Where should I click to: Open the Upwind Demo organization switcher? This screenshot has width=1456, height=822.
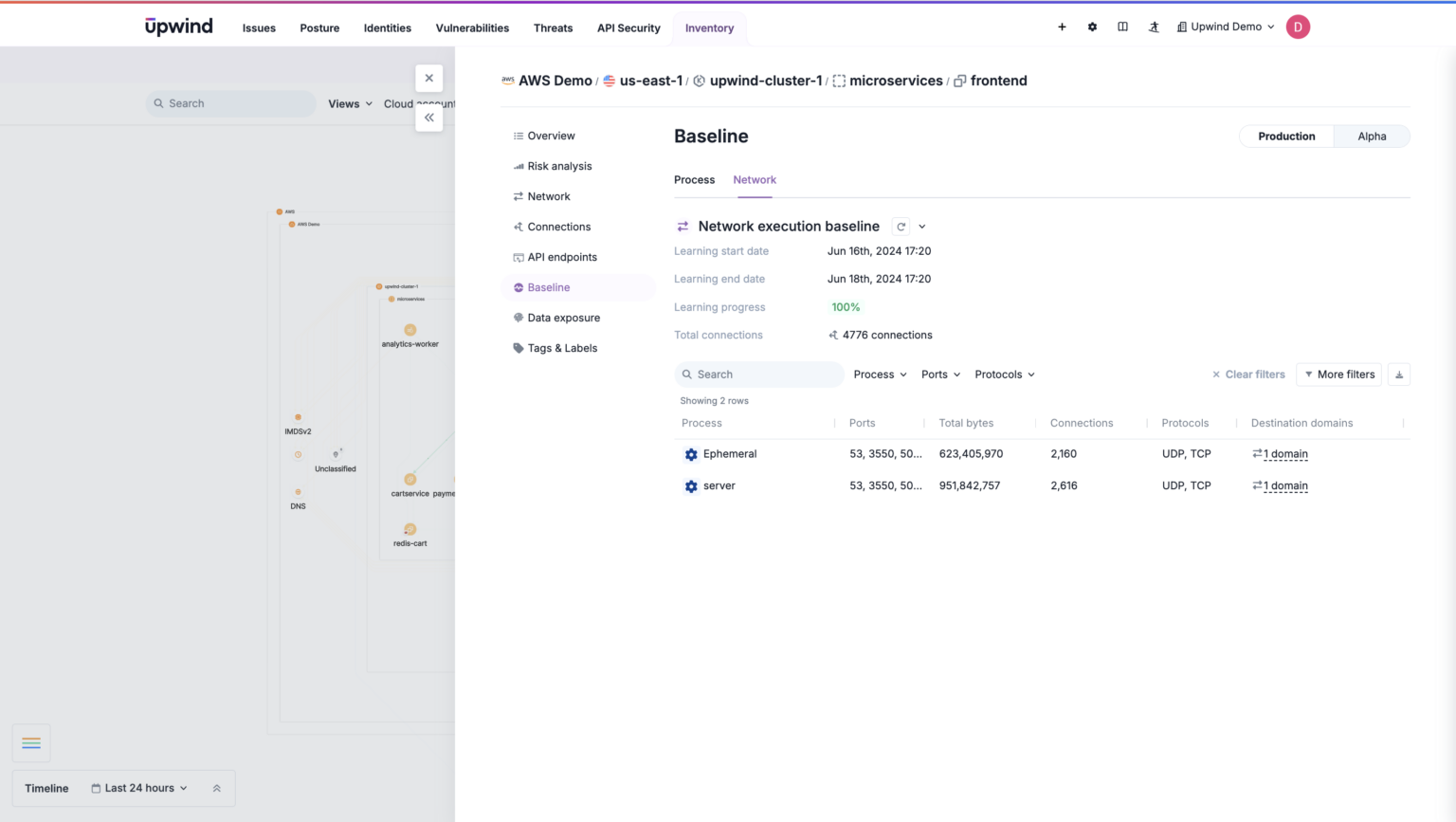[x=1225, y=27]
